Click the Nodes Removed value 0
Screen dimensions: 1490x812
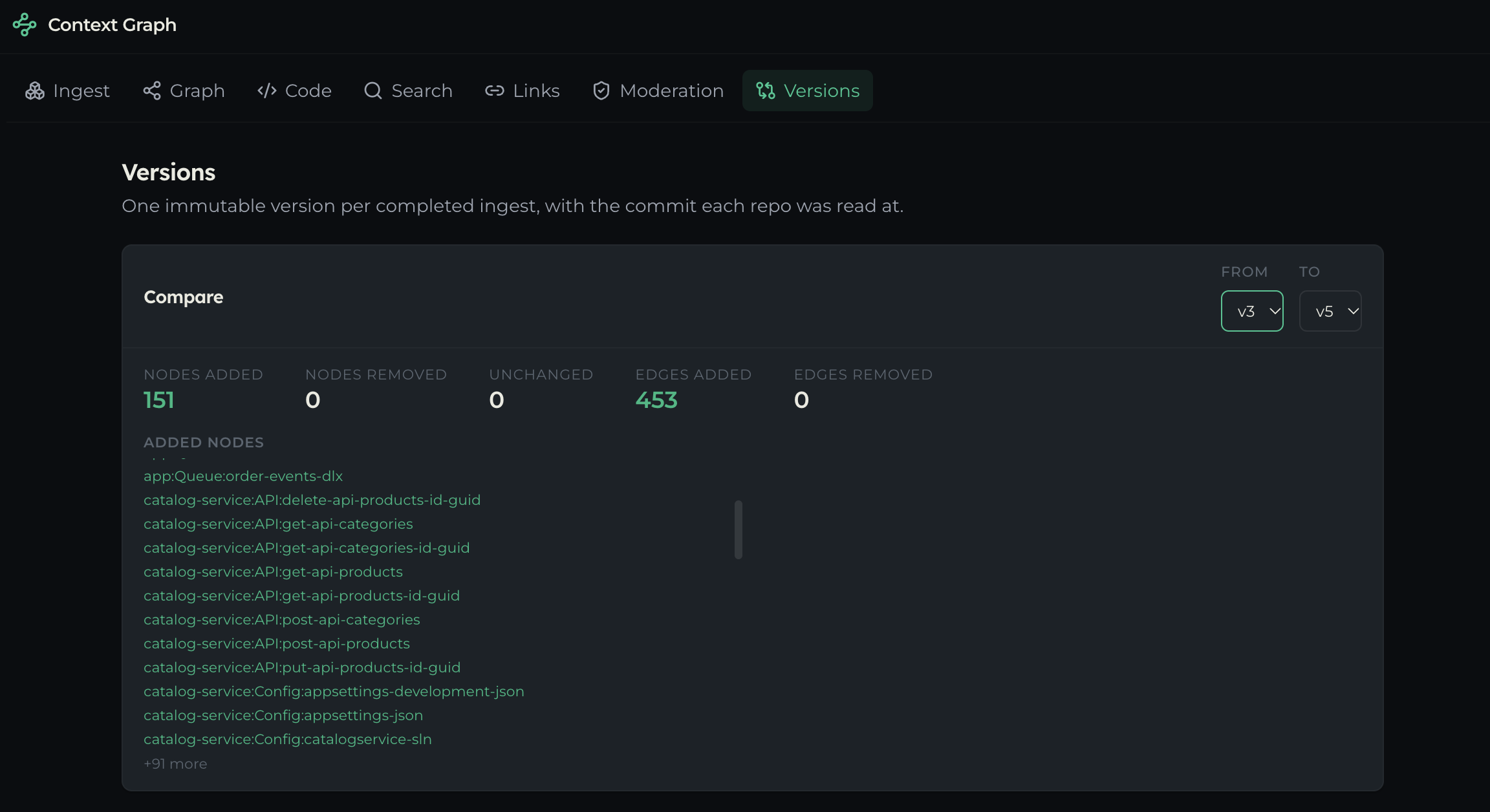tap(313, 400)
